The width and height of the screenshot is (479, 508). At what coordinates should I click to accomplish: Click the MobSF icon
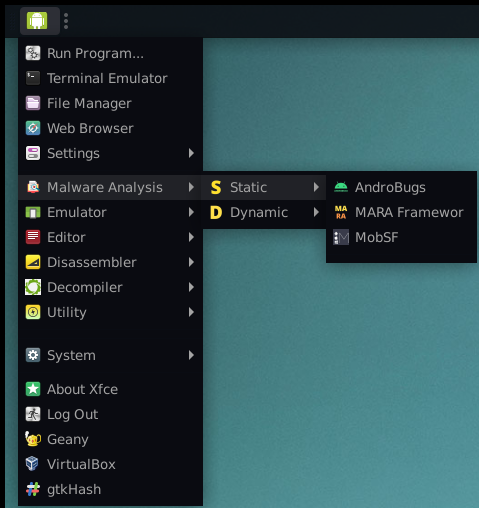341,237
